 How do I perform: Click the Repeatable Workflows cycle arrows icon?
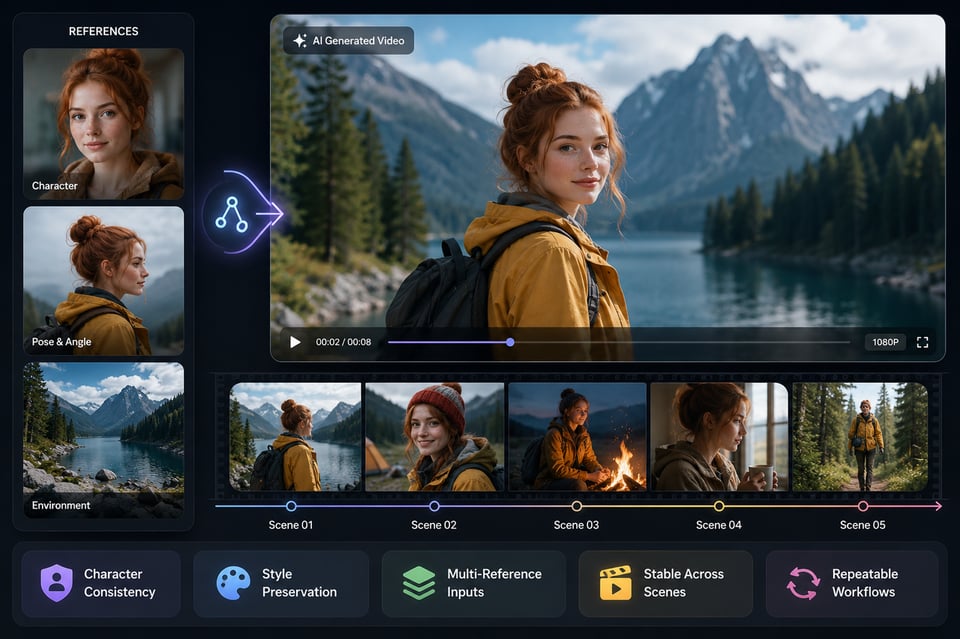pyautogui.click(x=803, y=583)
